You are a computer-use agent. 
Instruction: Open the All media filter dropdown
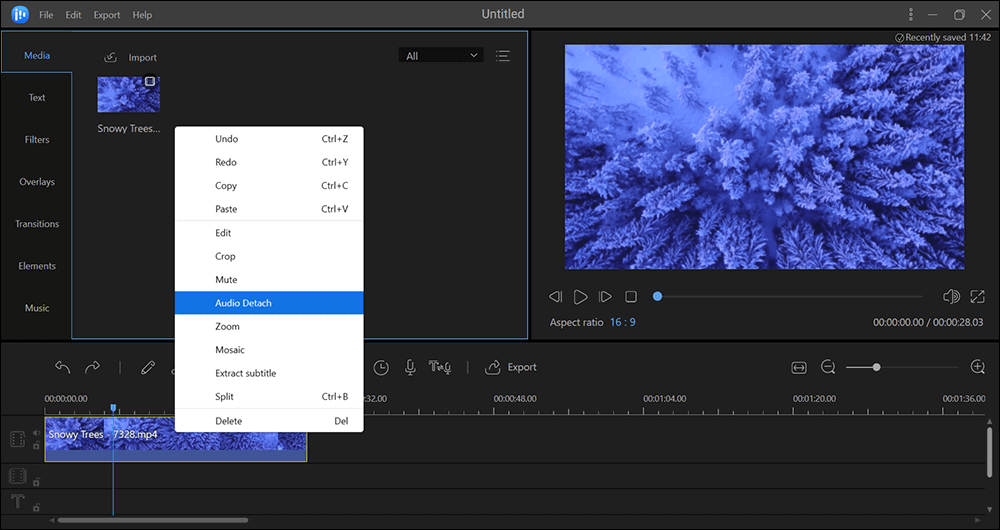(x=440, y=56)
